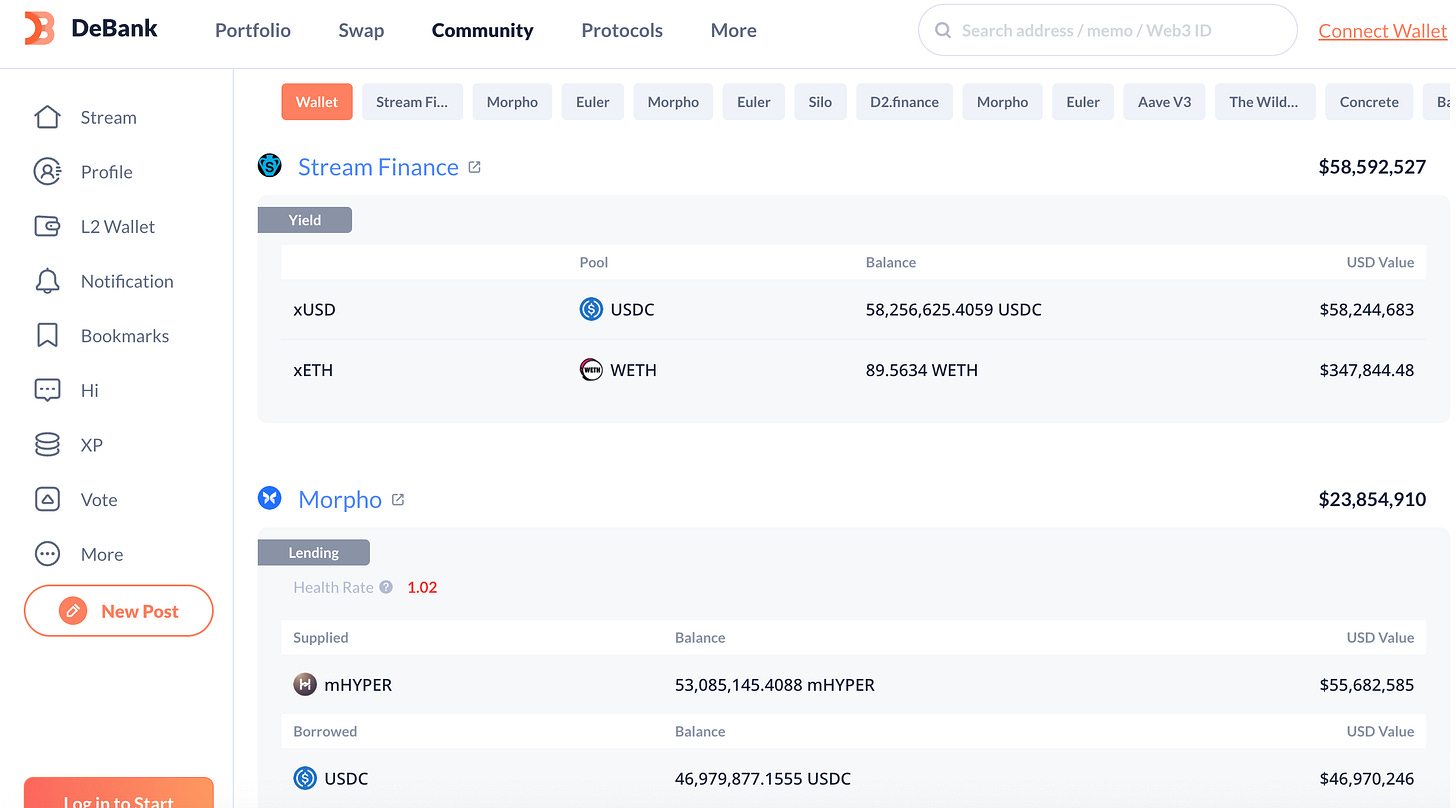Select the Concrete filter tab
The width and height of the screenshot is (1456, 808).
pos(1369,102)
